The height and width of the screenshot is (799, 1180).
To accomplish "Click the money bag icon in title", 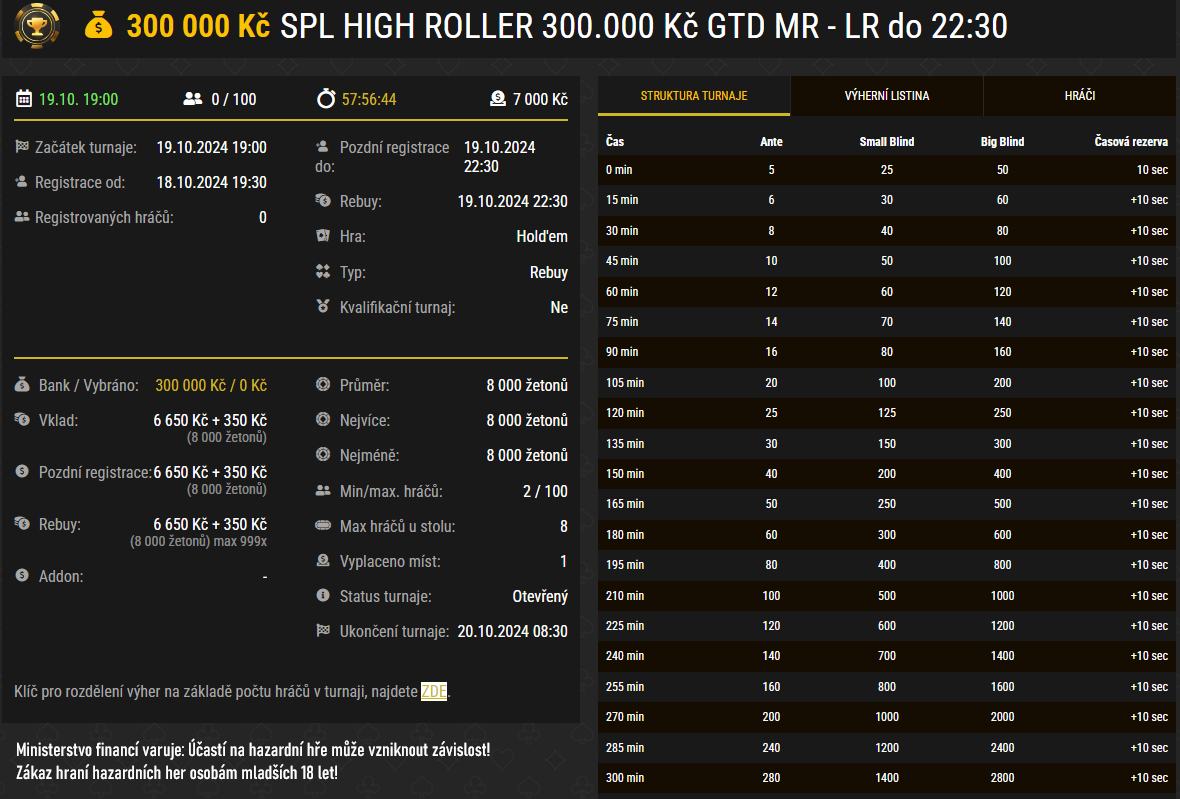I will 99,26.
